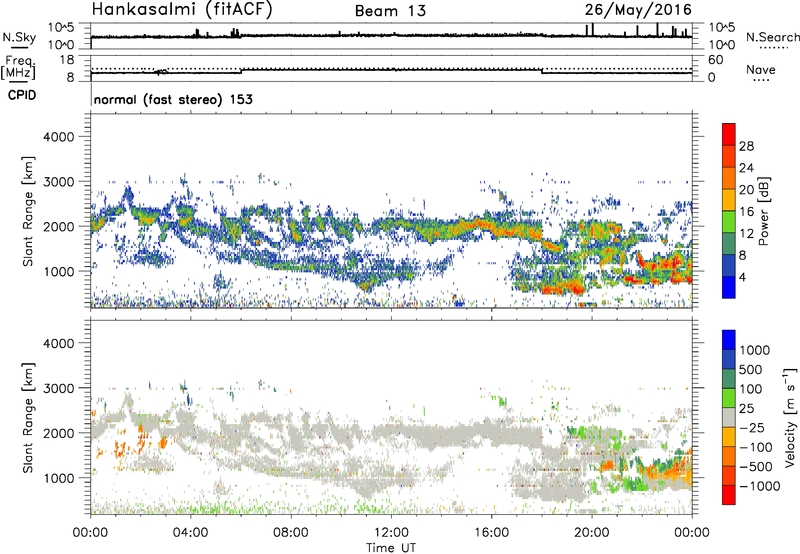Click the N.Search legend label
800x554 pixels.
click(772, 37)
